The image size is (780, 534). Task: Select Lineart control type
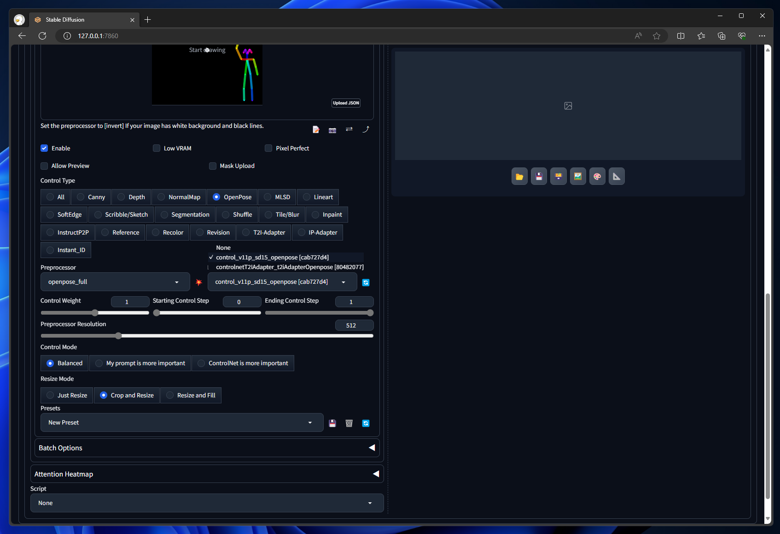pos(318,197)
